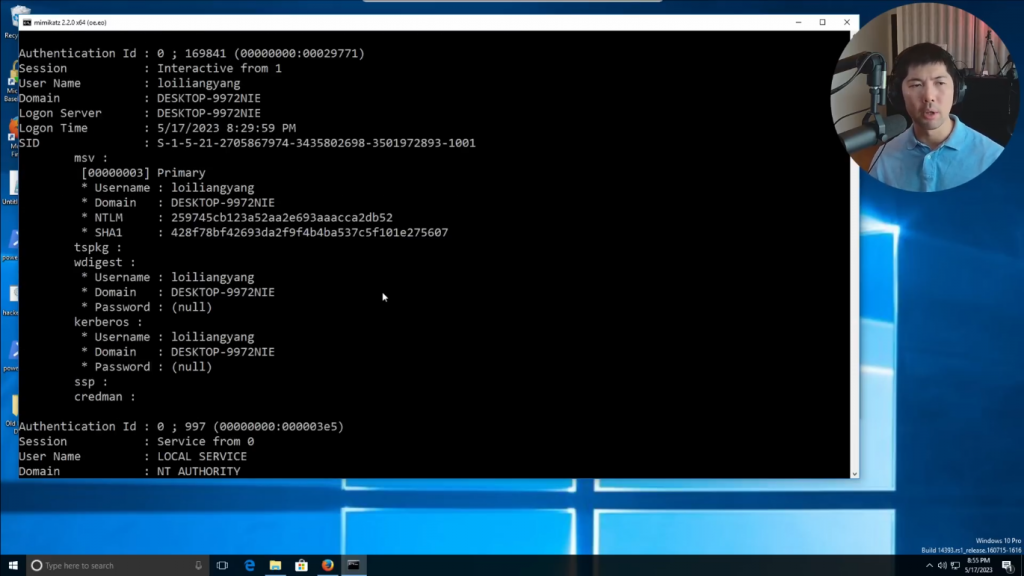This screenshot has height=576, width=1024.
Task: Click the Authentication Id 997 line
Action: [x=181, y=426]
